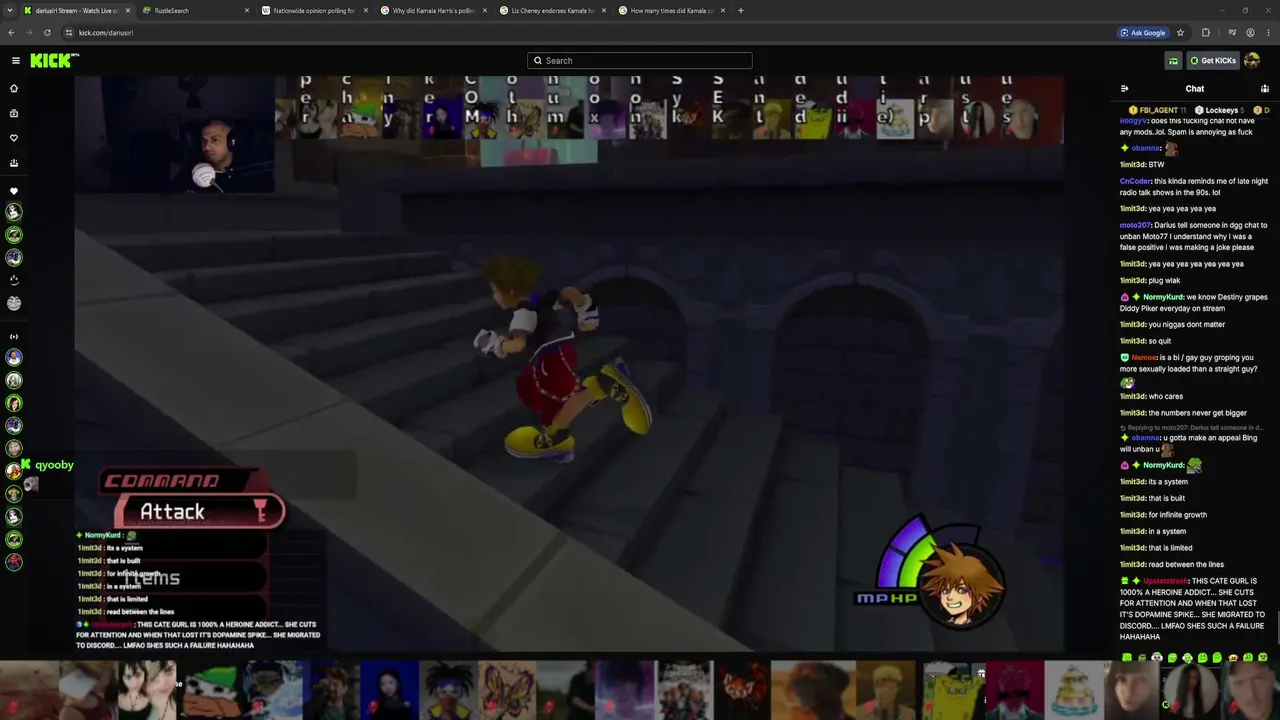The image size is (1280, 720).
Task: Reload the page in the browser
Action: pos(47,32)
